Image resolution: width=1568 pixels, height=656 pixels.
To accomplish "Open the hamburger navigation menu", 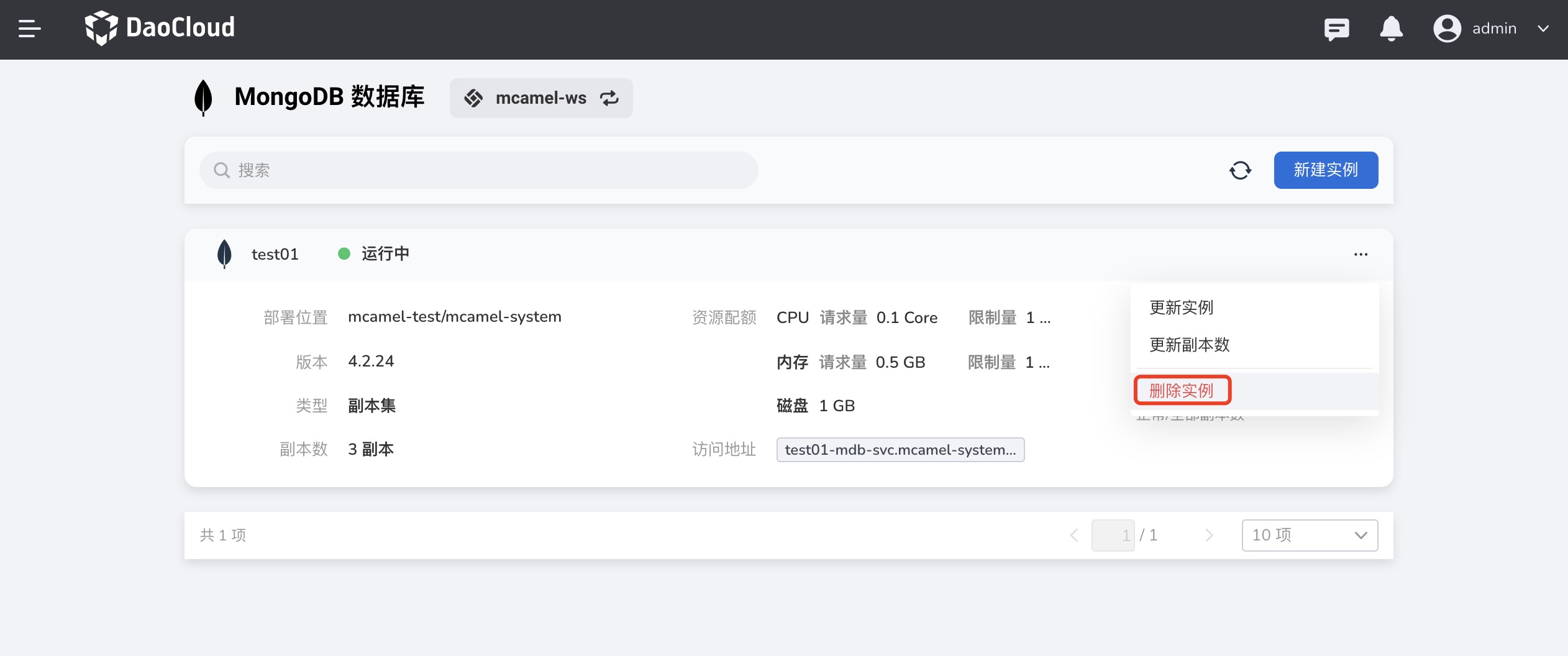I will pyautogui.click(x=30, y=29).
